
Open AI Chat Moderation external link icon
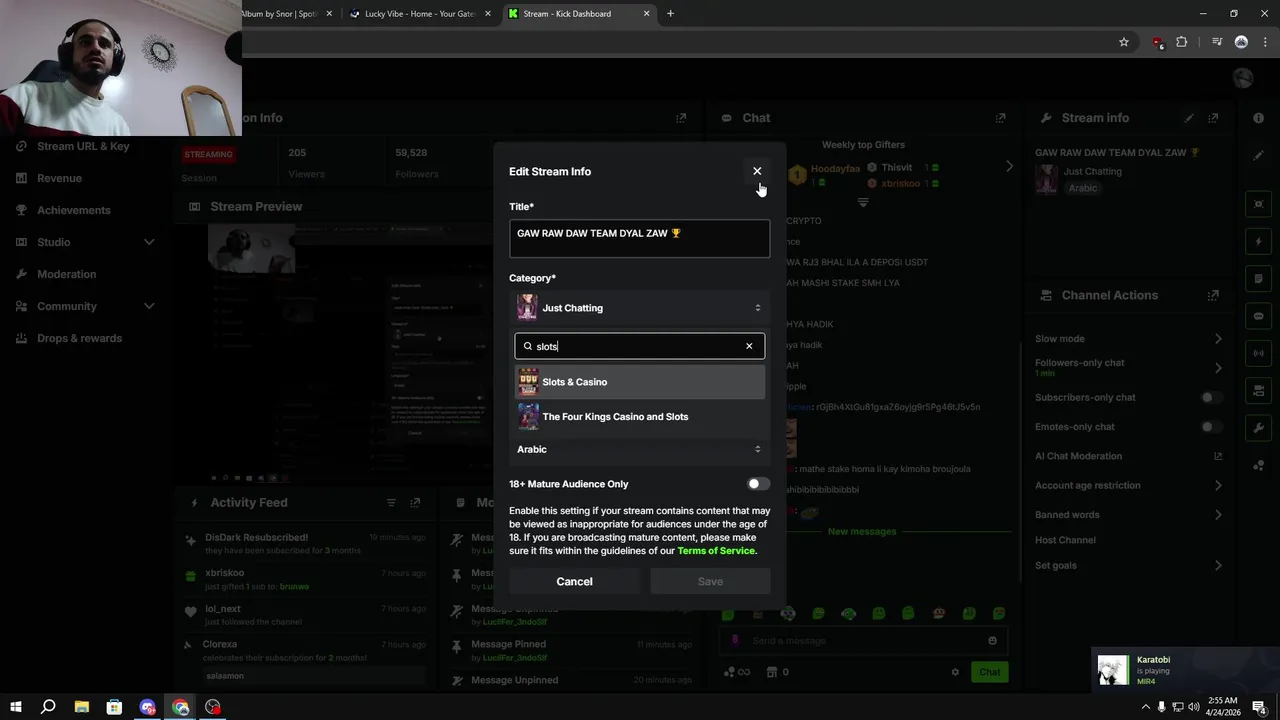(x=1218, y=456)
